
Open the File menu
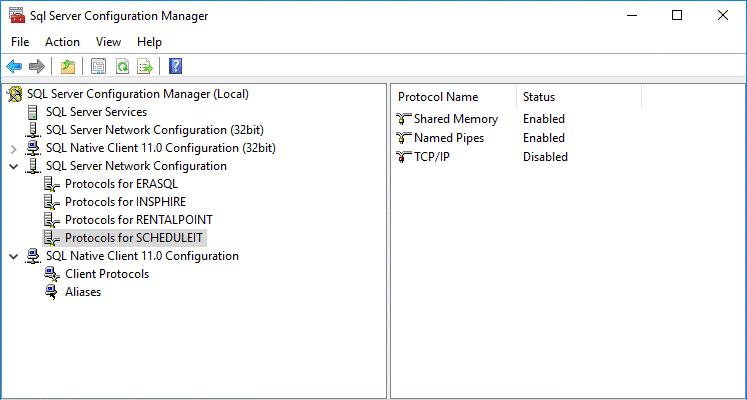click(x=20, y=42)
